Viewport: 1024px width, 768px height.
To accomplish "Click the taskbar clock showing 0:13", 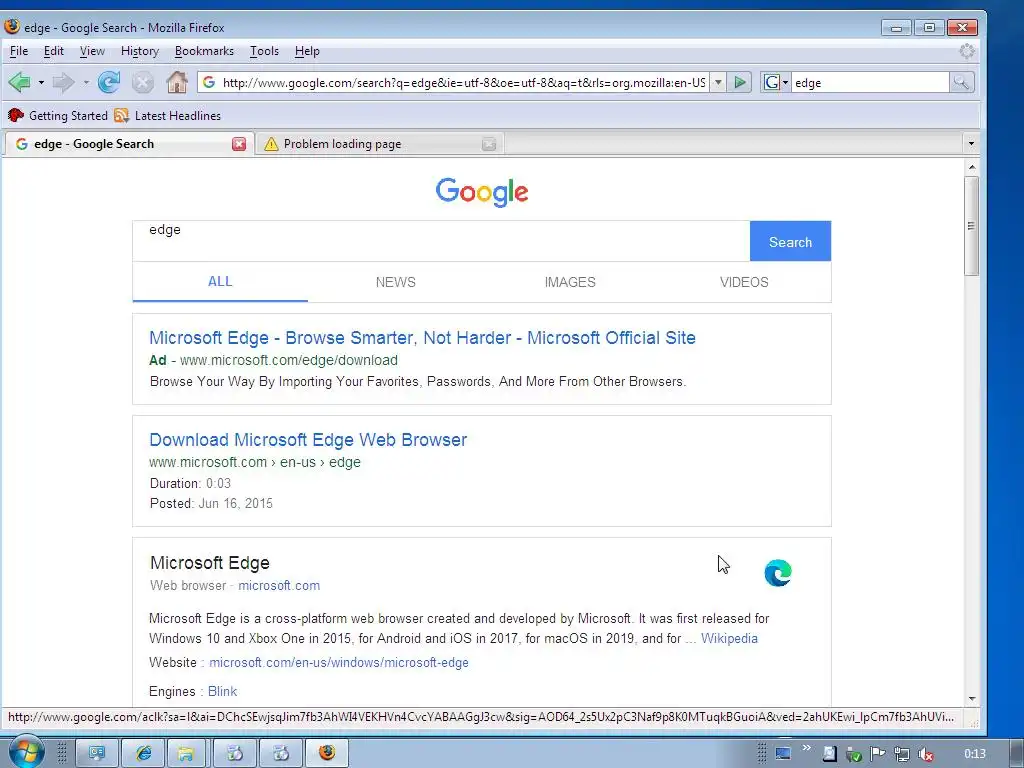I will [974, 754].
